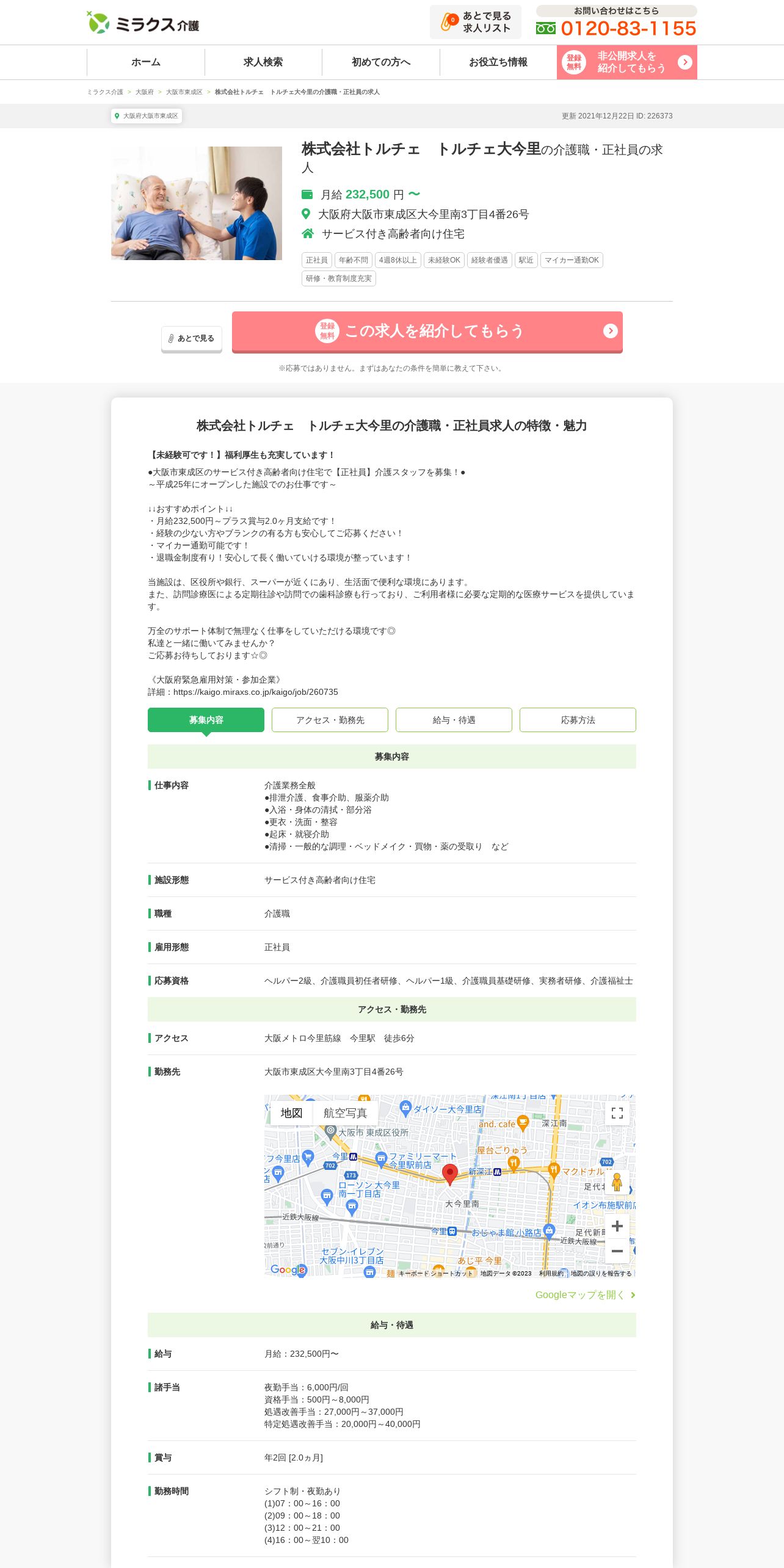Click and. cafe map pin
Image resolution: width=784 pixels, height=1568 pixels.
click(x=523, y=1122)
